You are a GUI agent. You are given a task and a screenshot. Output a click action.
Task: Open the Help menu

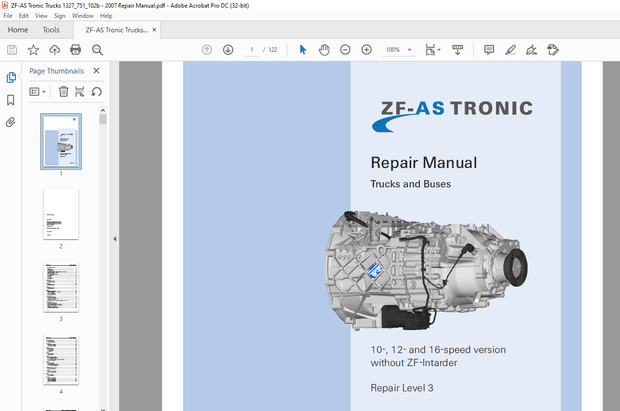pyautogui.click(x=106, y=16)
